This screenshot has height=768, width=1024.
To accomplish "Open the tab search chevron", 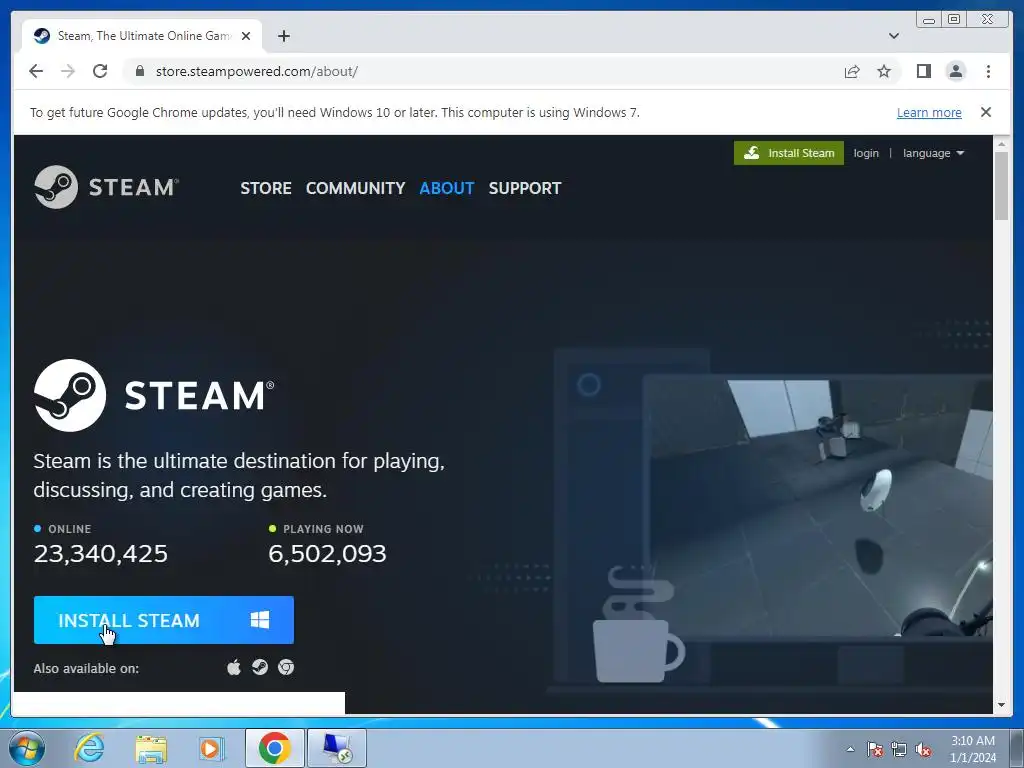I will pyautogui.click(x=893, y=36).
